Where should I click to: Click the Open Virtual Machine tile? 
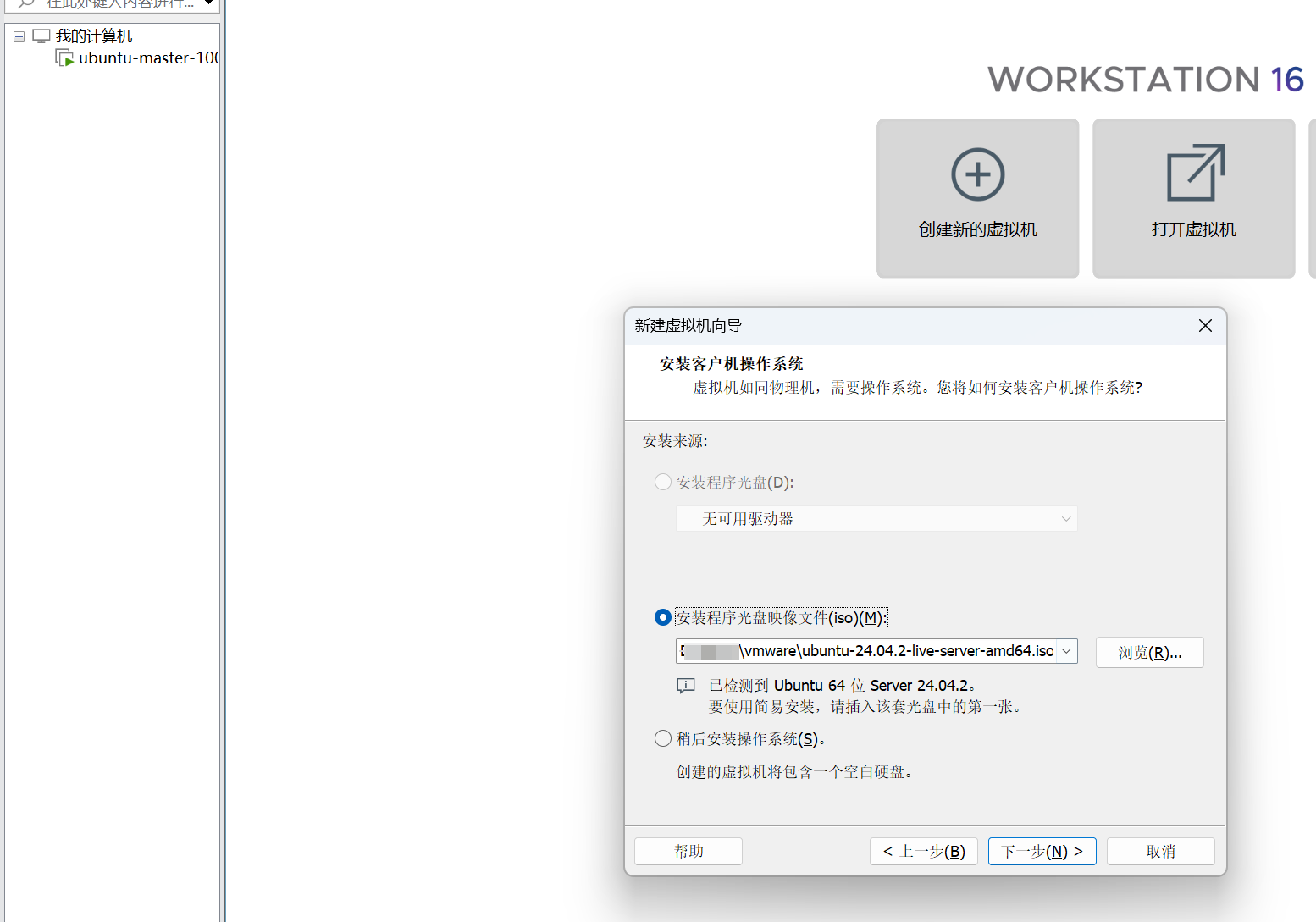1193,198
